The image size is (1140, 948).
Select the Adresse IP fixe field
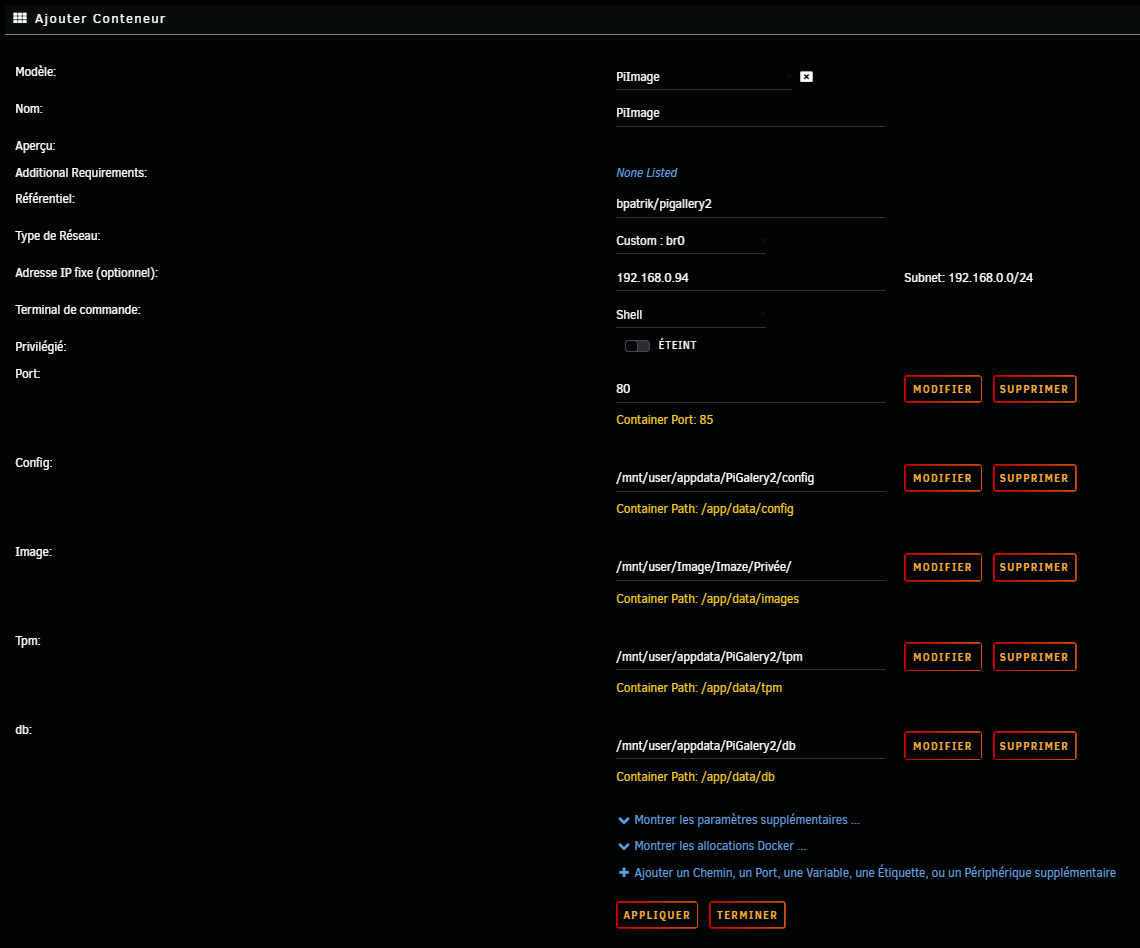[750, 277]
